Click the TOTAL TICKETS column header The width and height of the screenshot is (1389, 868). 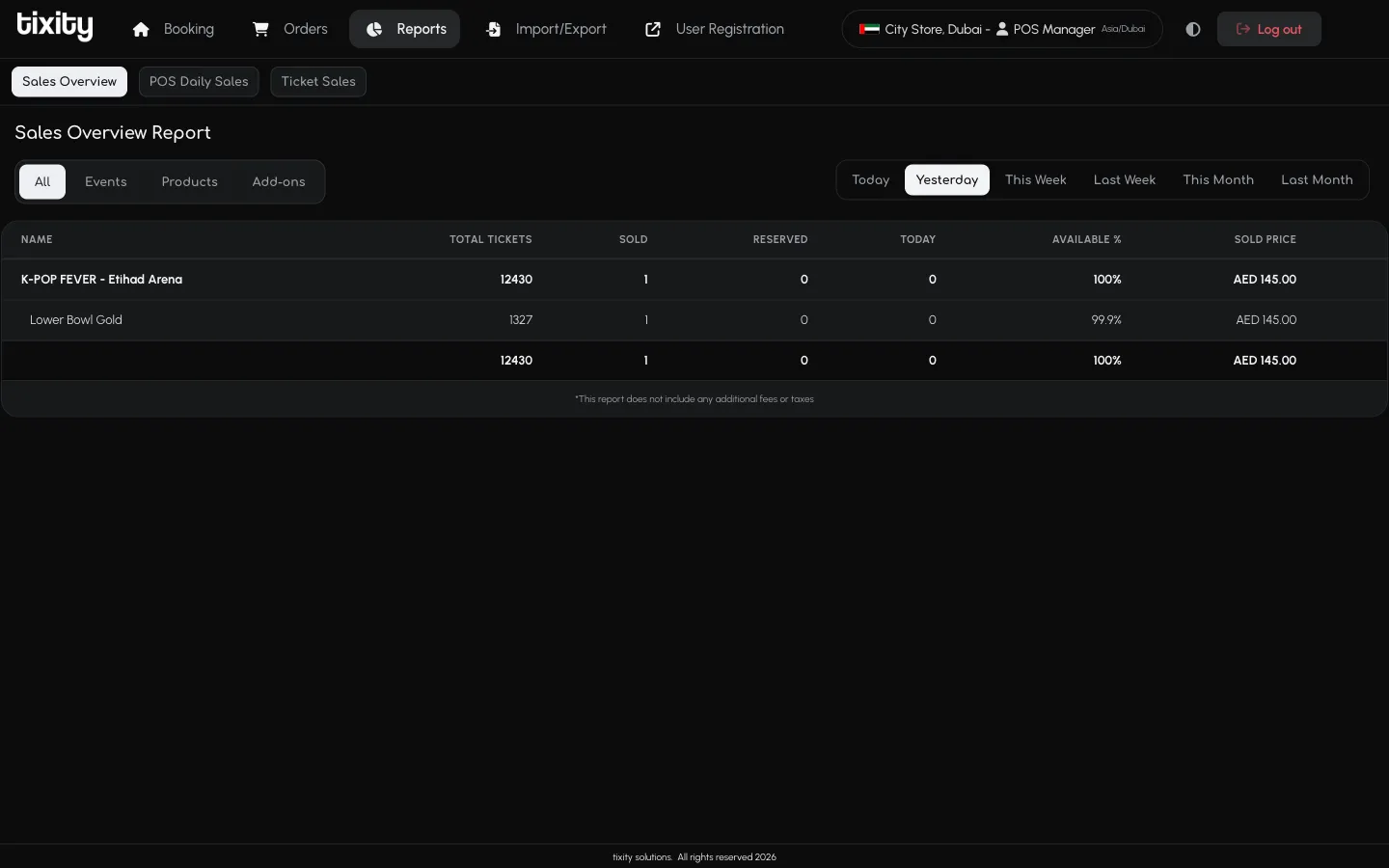pyautogui.click(x=490, y=239)
